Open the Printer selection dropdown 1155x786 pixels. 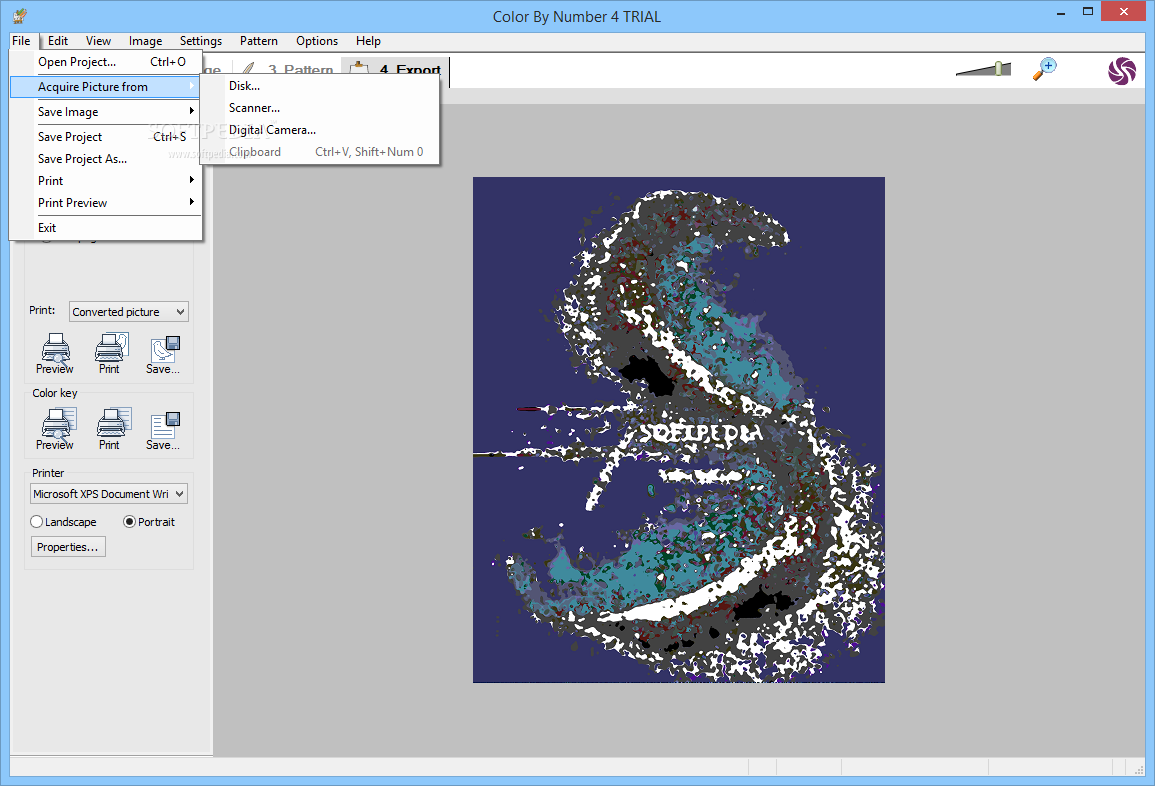[x=109, y=494]
